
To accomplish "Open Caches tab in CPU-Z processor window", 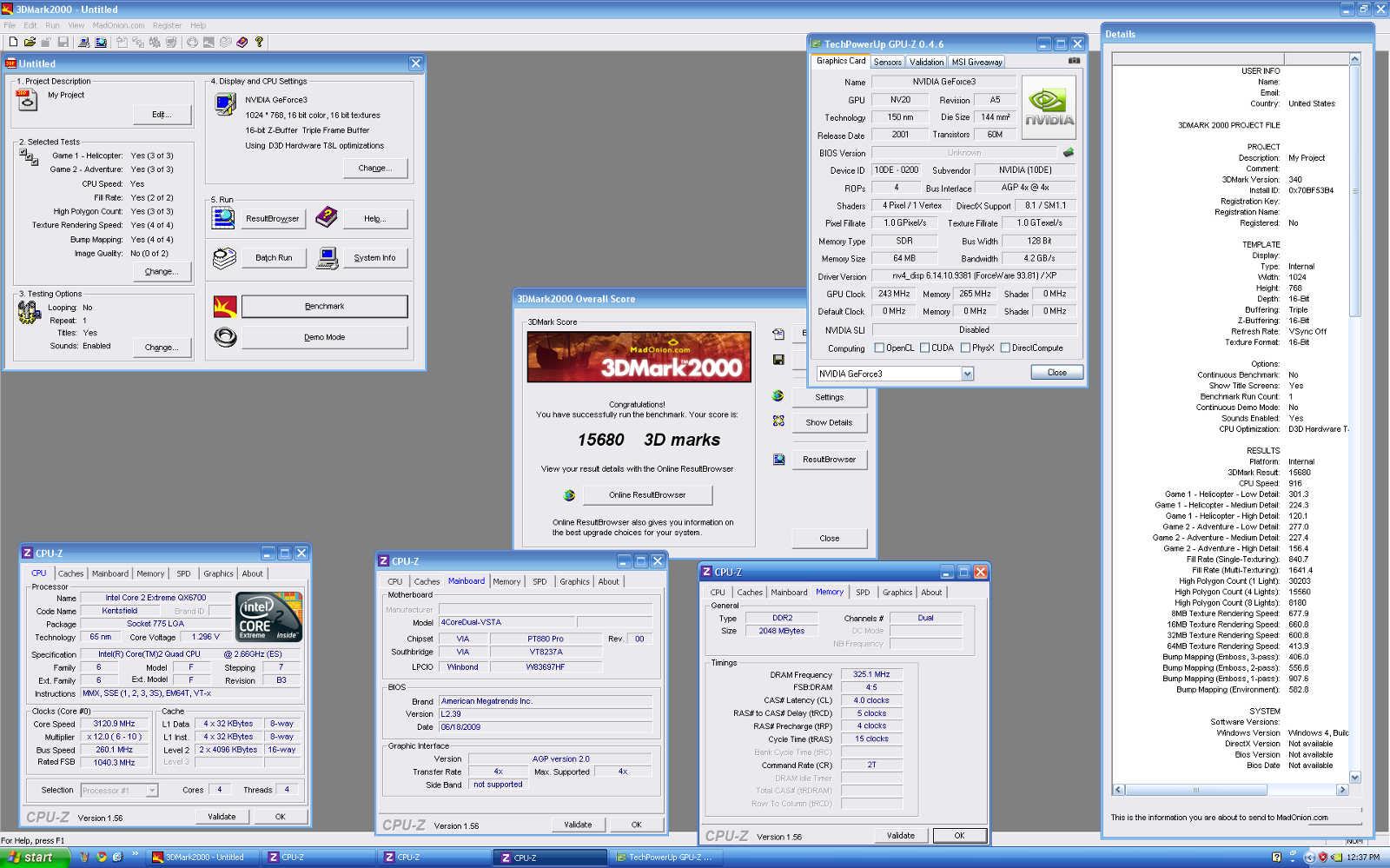I will pos(70,573).
